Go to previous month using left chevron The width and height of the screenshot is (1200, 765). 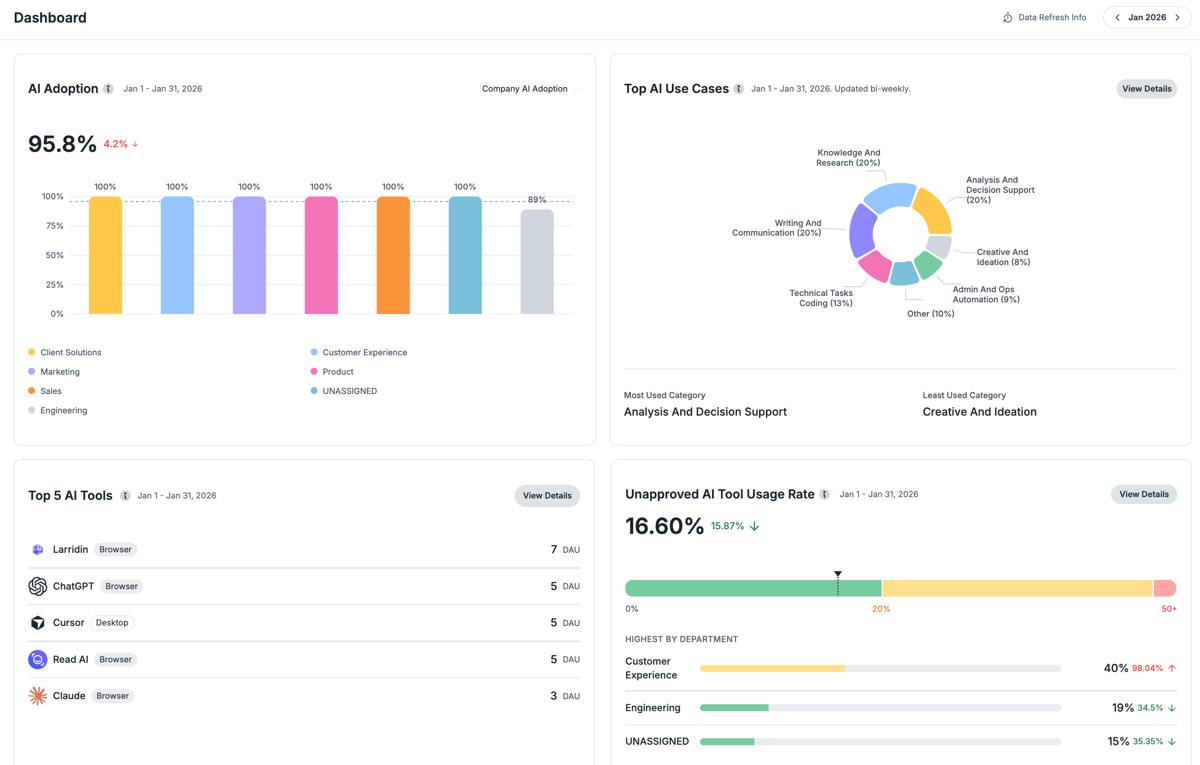[1117, 18]
